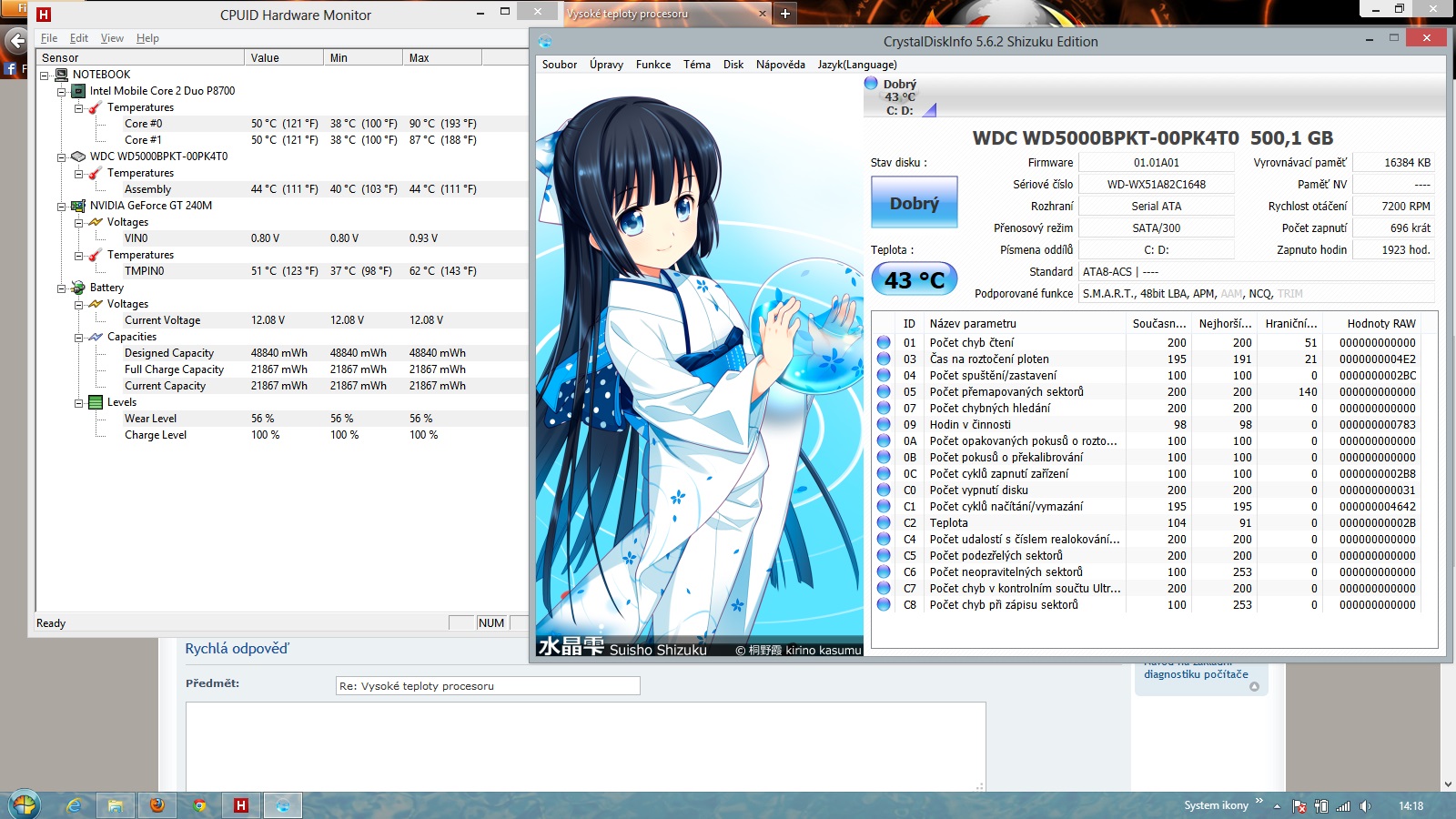The height and width of the screenshot is (819, 1456).
Task: Click the browser back arrow button
Action: point(16,41)
